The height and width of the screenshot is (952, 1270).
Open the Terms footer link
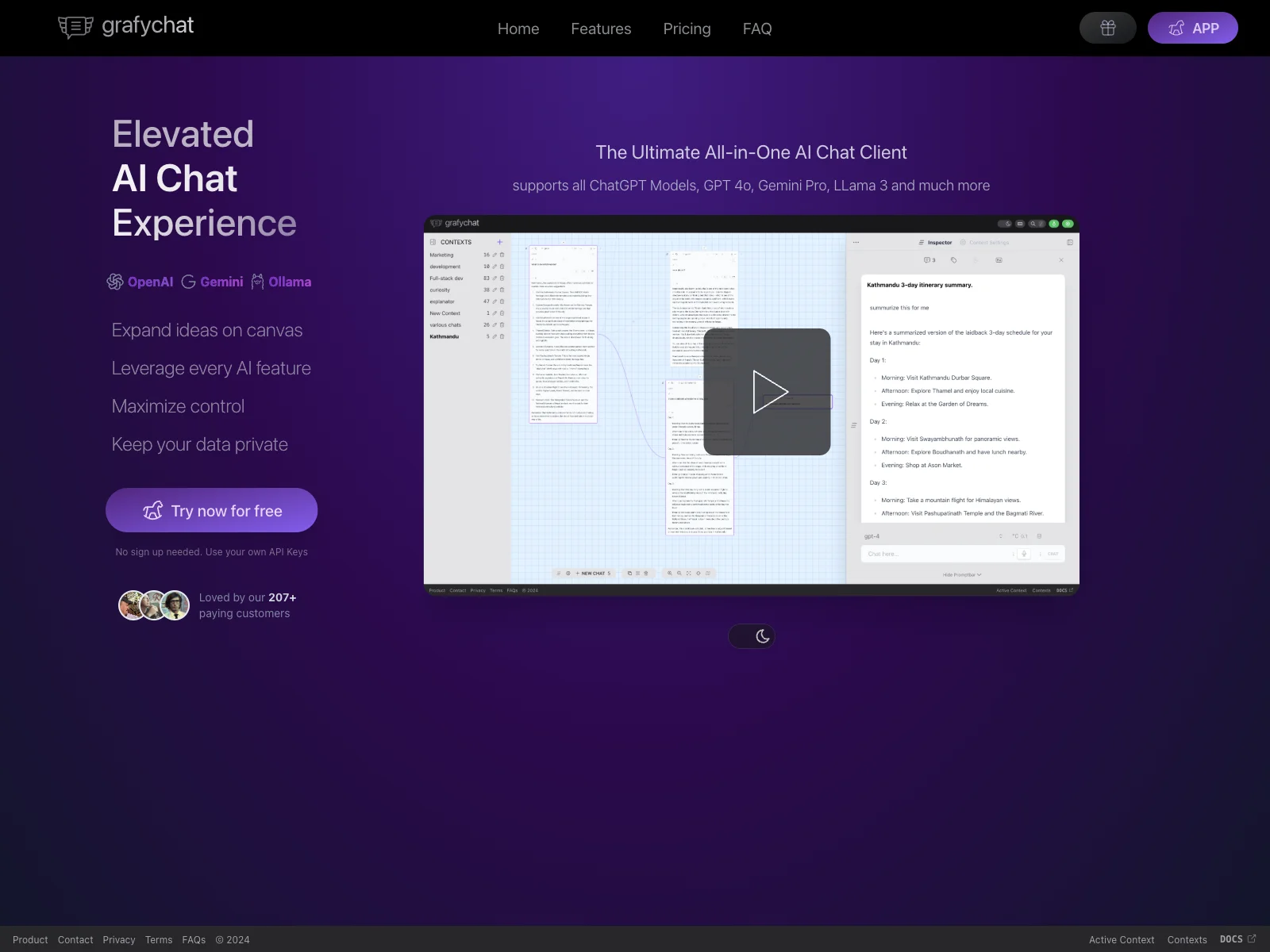[159, 939]
